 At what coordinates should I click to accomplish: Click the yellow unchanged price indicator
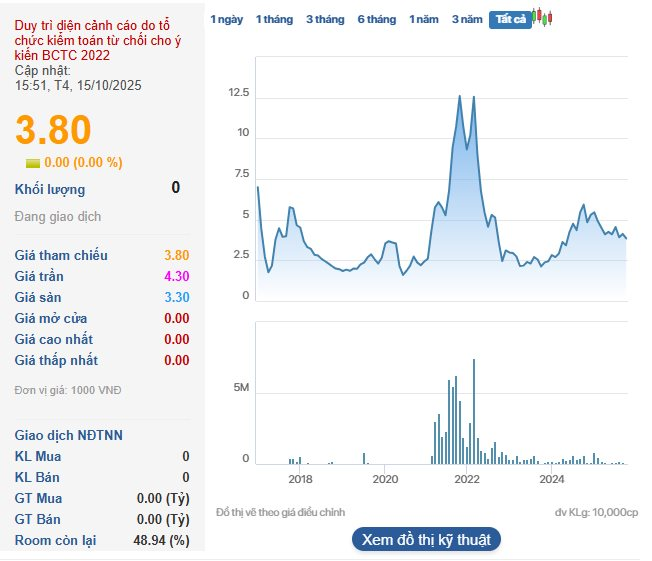tap(33, 163)
